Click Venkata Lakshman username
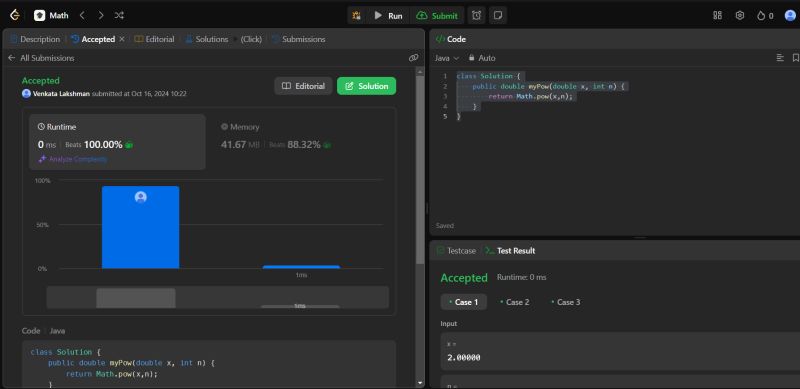 pos(62,94)
